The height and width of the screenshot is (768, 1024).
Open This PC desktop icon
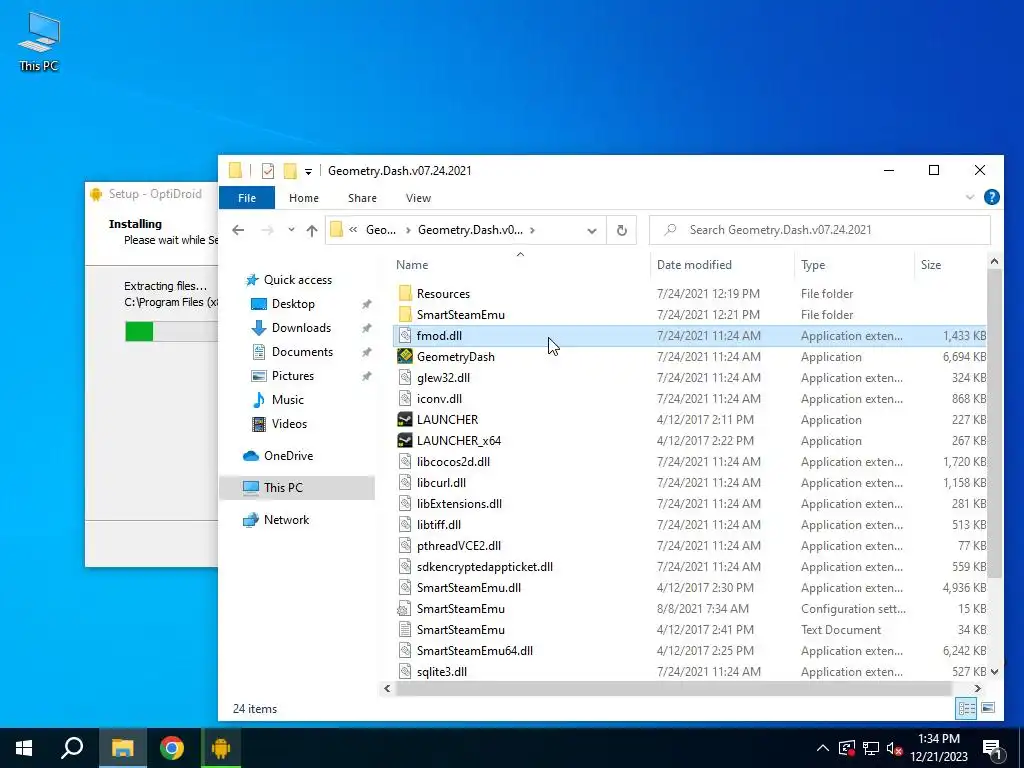[39, 42]
